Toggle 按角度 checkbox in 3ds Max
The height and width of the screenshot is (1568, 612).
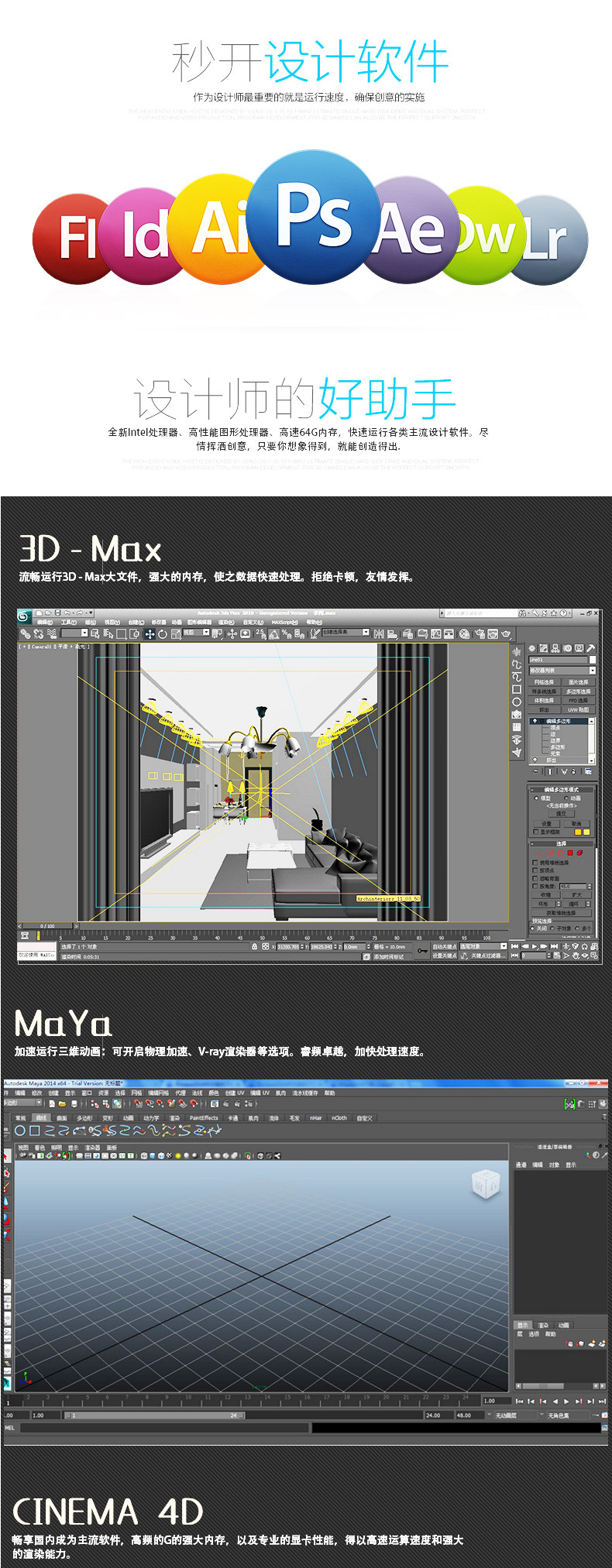(535, 887)
